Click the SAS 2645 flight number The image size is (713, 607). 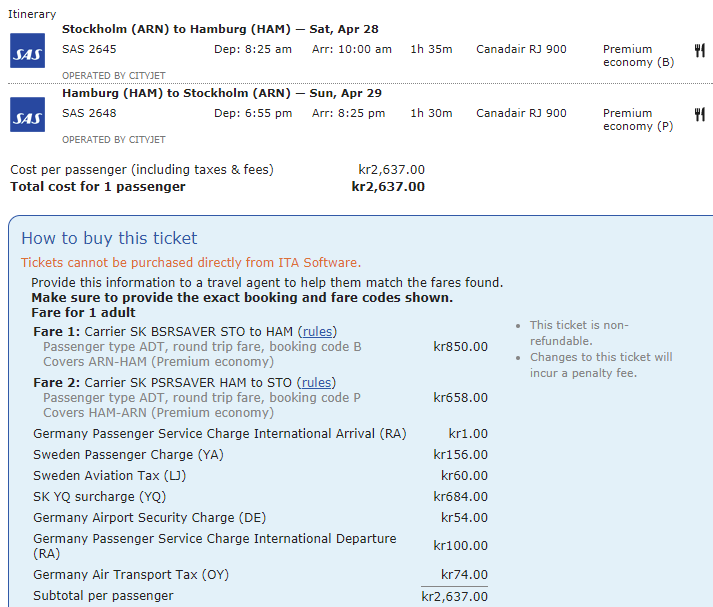[89, 50]
